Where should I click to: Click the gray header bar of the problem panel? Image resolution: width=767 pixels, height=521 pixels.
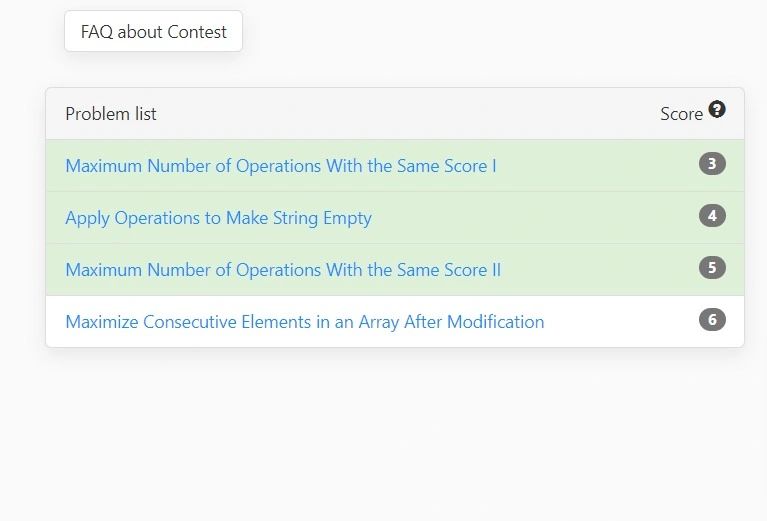[400, 114]
